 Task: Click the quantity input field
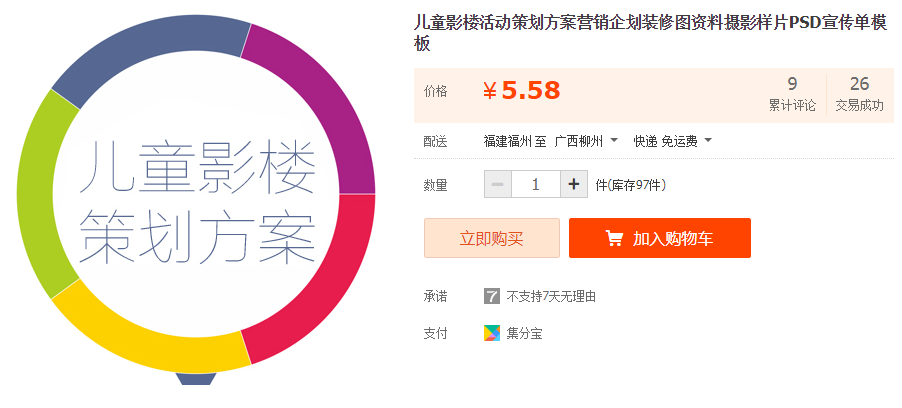tap(536, 184)
